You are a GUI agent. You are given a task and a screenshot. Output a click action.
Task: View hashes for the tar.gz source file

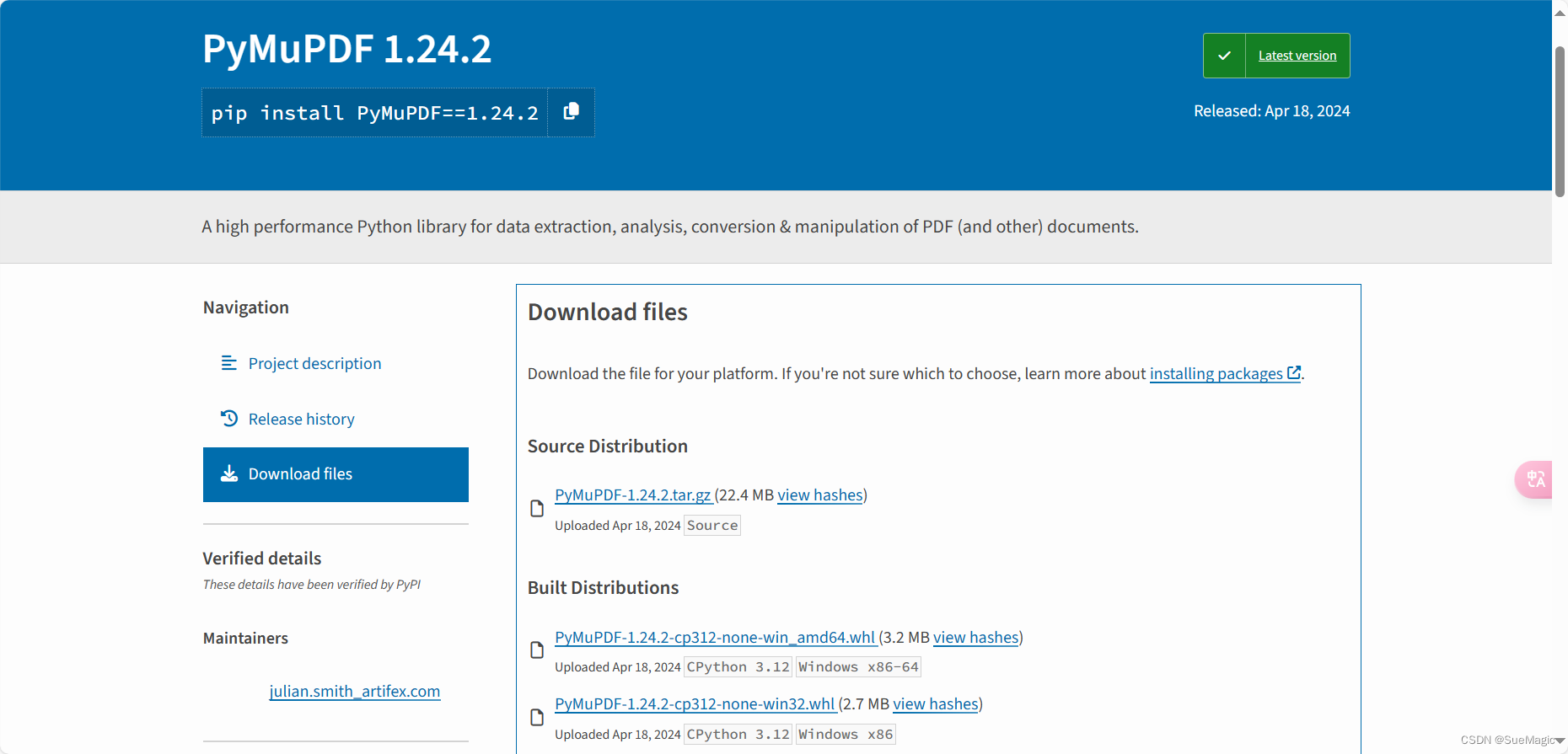pos(820,495)
